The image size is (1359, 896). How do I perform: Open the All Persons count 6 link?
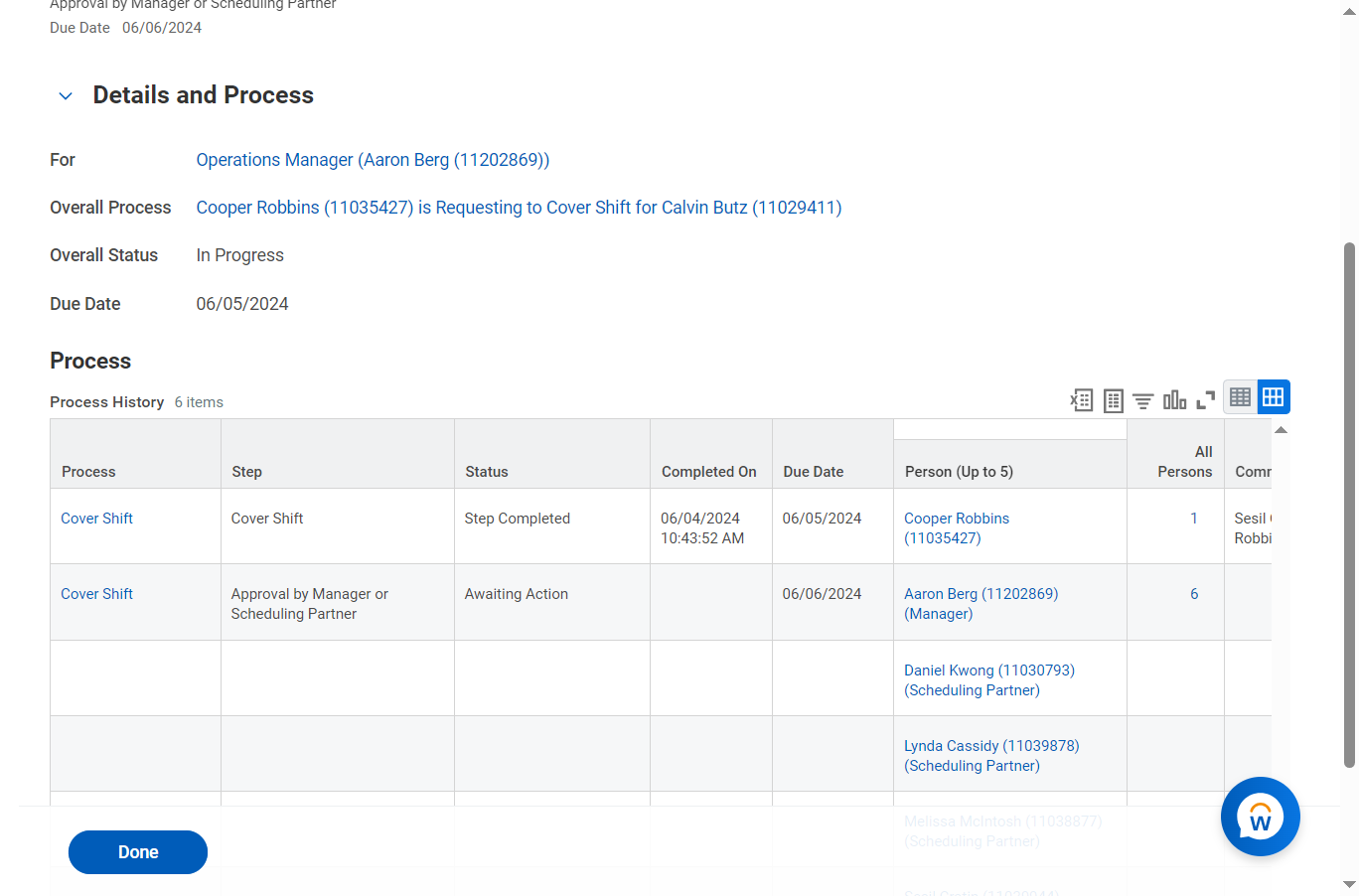pos(1194,594)
